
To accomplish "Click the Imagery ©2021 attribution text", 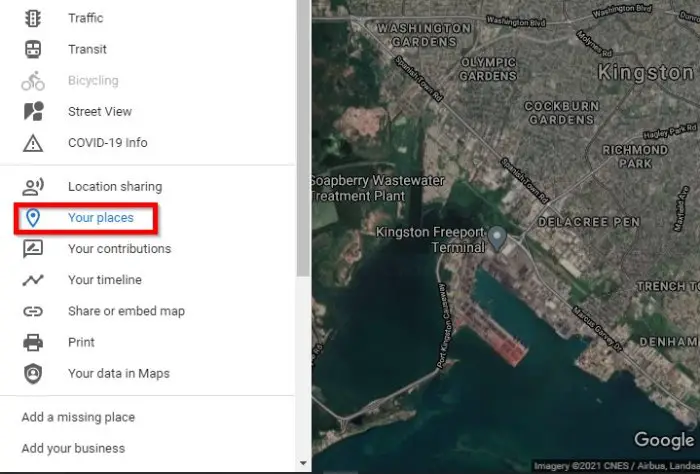I will click(x=616, y=466).
